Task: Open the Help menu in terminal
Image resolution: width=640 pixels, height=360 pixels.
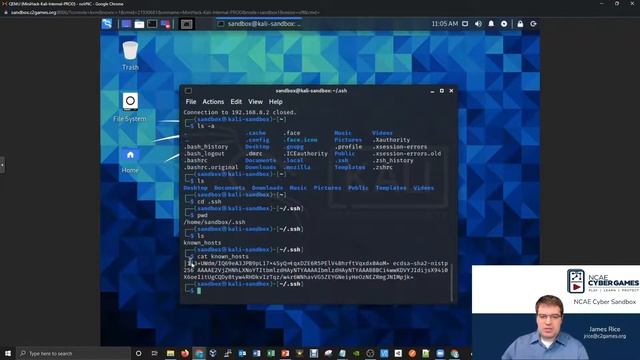Action: pyautogui.click(x=276, y=102)
